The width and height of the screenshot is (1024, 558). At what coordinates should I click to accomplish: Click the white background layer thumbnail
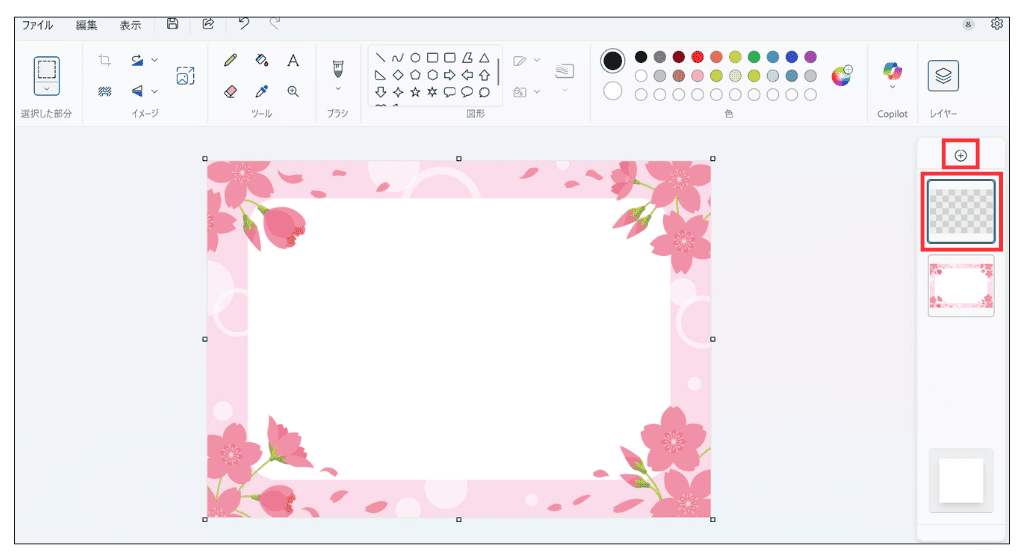[x=961, y=481]
